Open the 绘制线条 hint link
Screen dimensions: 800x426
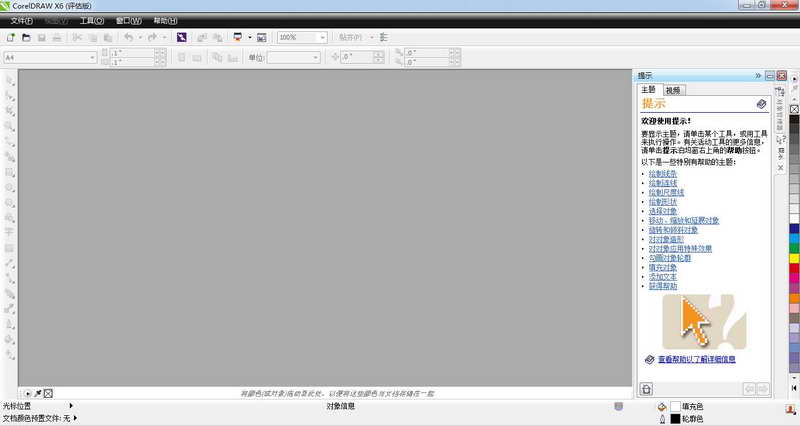tap(663, 174)
